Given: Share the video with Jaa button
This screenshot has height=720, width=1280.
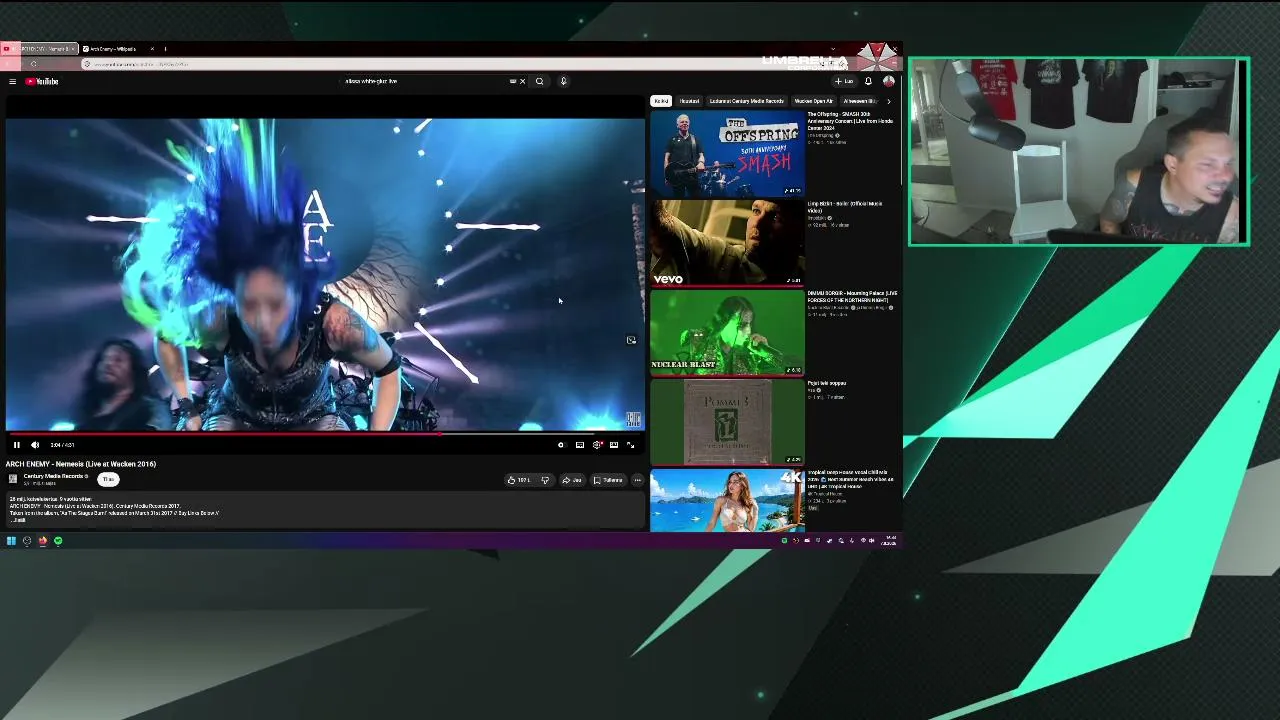Looking at the screenshot, I should coord(572,480).
